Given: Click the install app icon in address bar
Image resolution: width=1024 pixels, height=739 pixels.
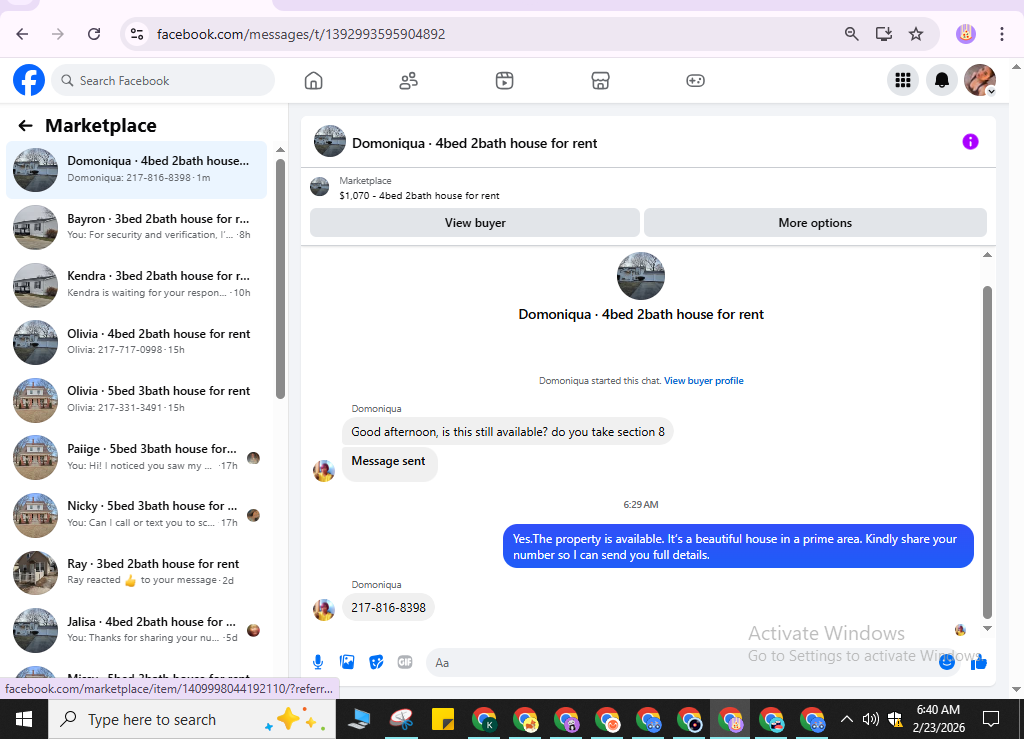Looking at the screenshot, I should (x=884, y=34).
